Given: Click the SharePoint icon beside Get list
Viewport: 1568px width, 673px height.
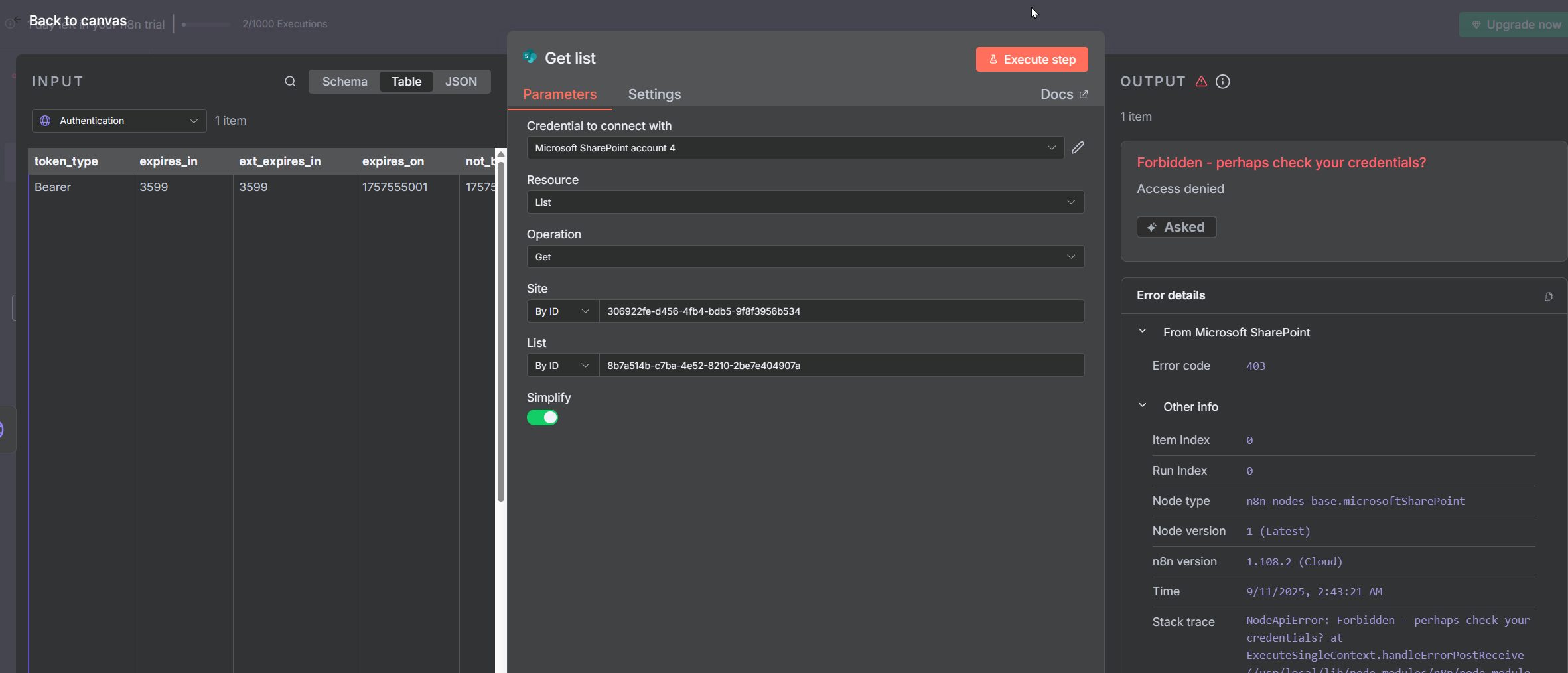Looking at the screenshot, I should [530, 58].
